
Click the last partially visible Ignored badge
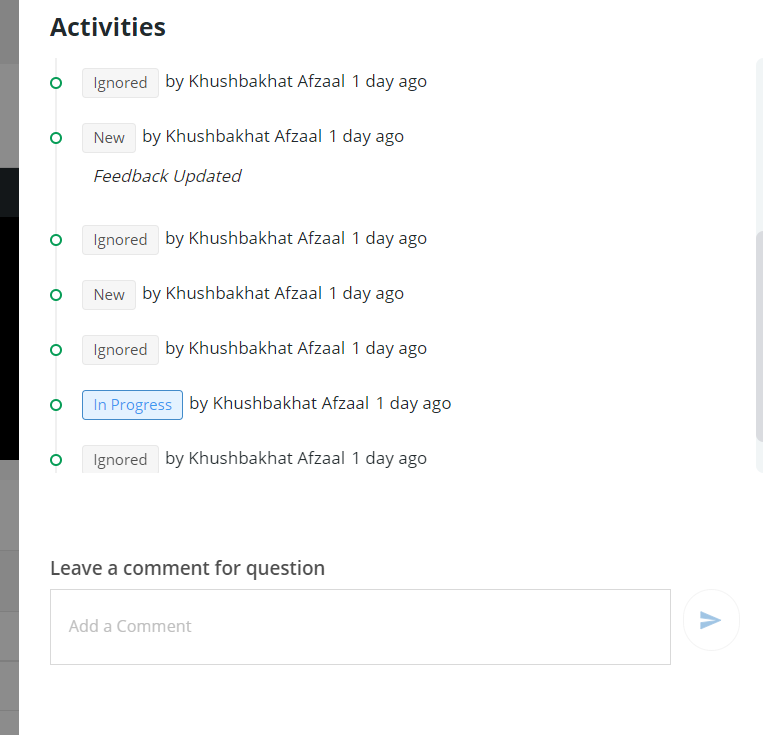pyautogui.click(x=120, y=459)
